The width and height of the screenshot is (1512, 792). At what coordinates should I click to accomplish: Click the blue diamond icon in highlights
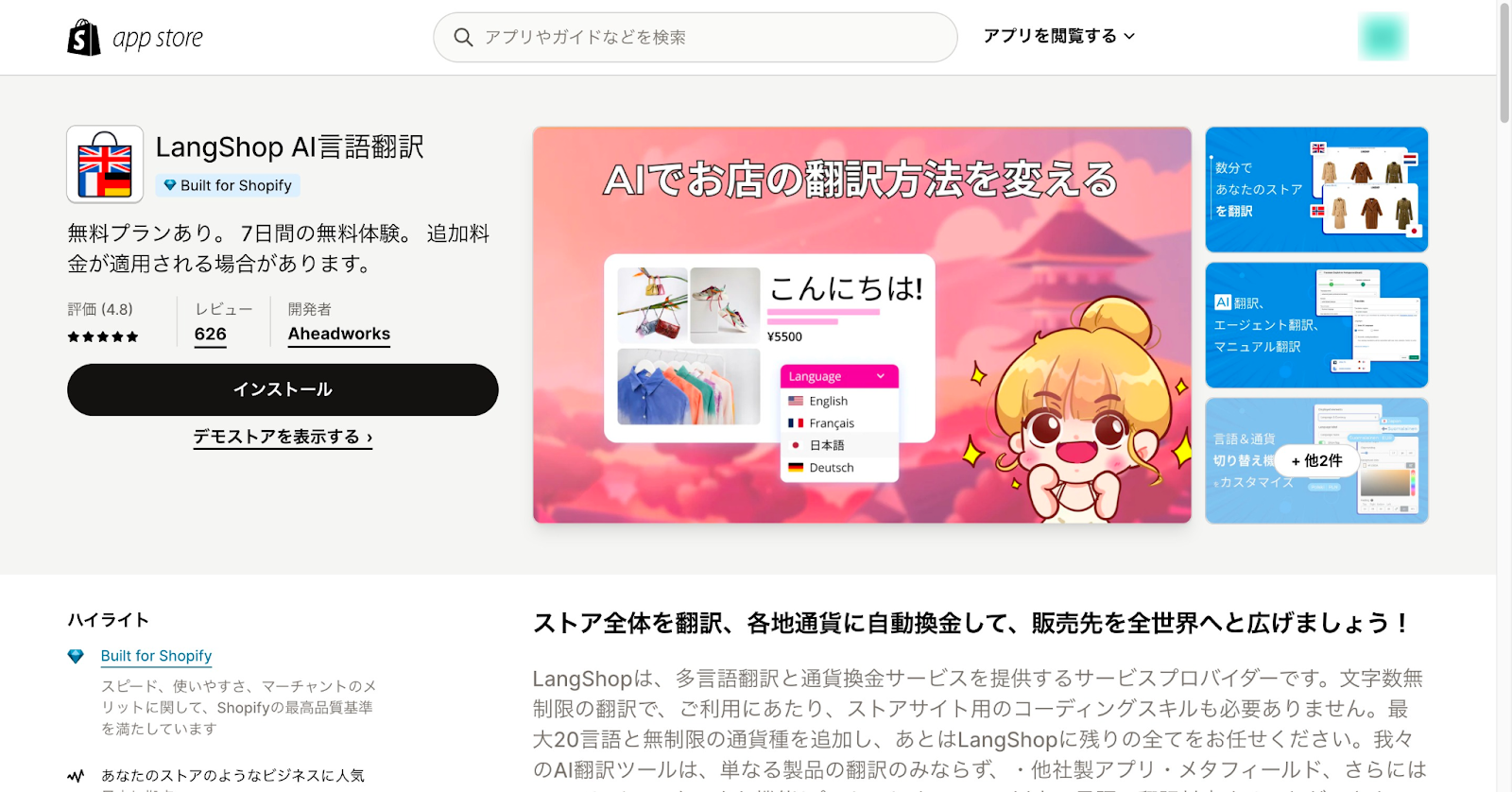point(76,656)
